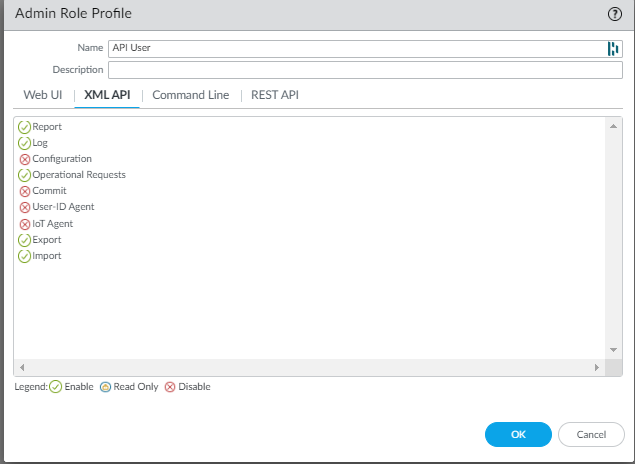Screen dimensions: 635x464
Task: Click the horizontal scroll right arrow
Action: (597, 367)
